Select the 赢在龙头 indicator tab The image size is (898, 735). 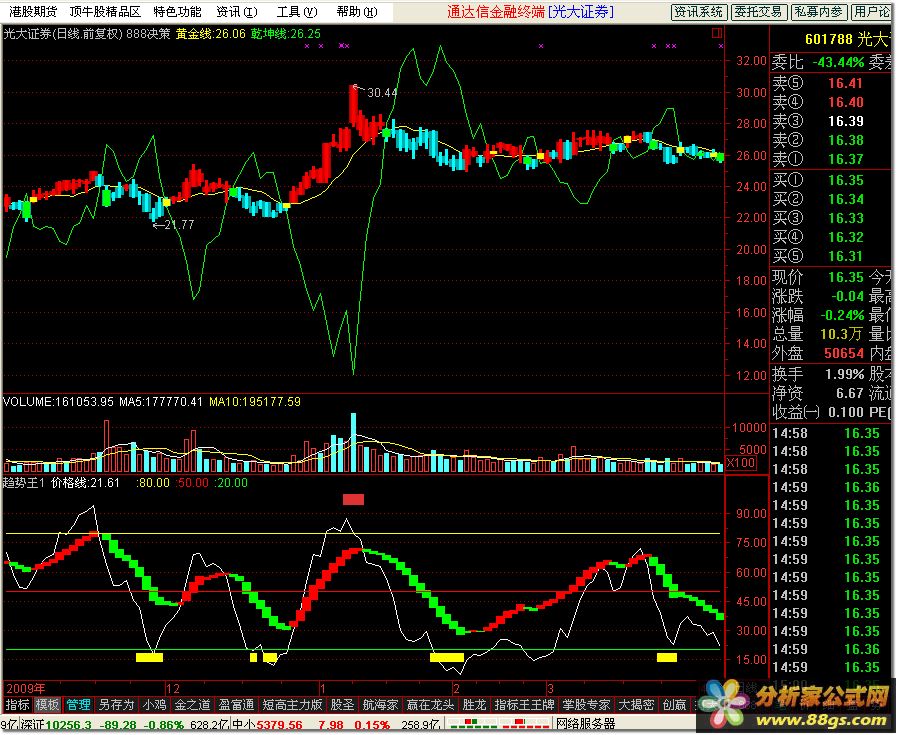pyautogui.click(x=430, y=705)
